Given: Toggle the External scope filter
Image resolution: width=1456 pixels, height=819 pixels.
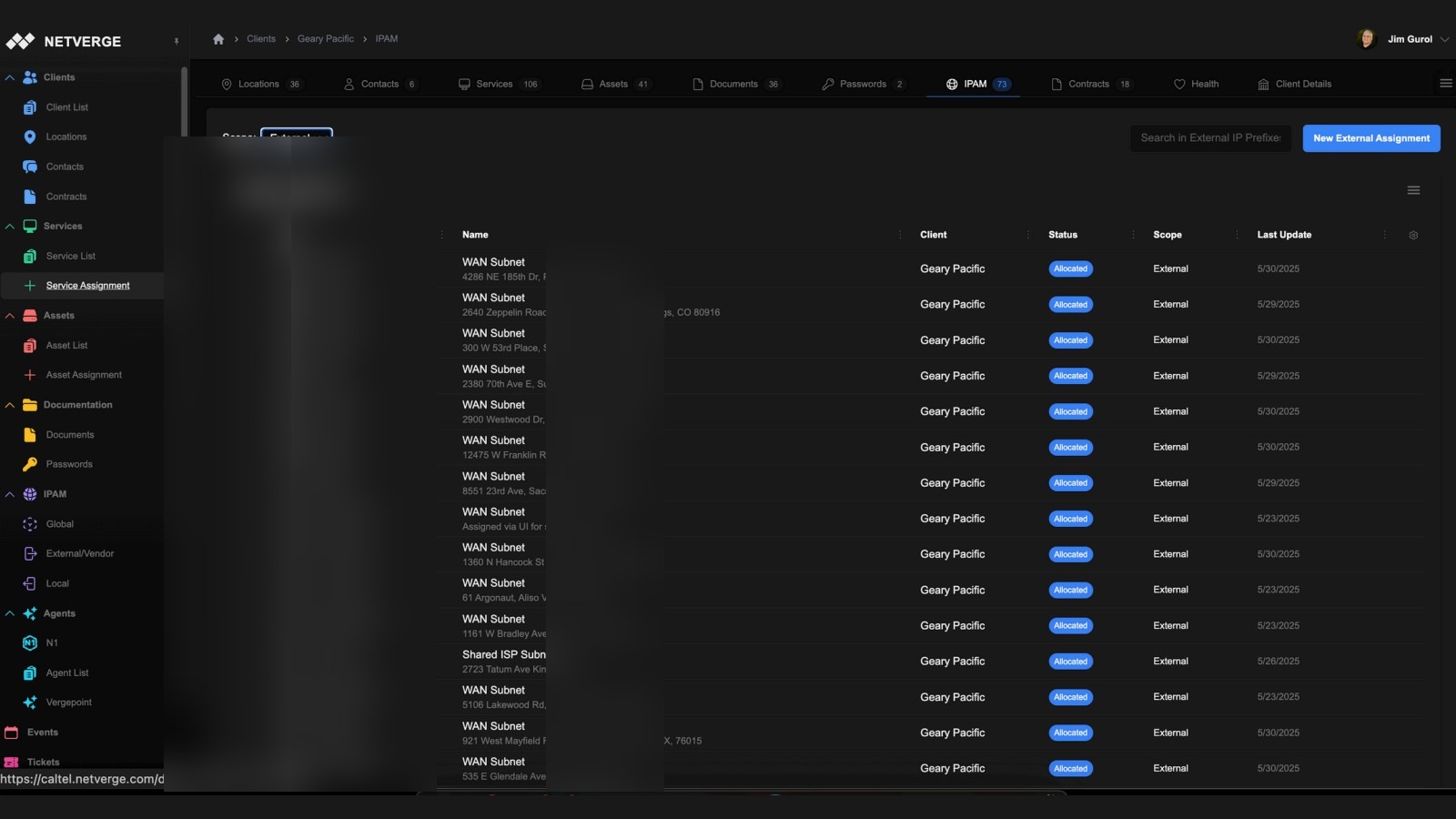Looking at the screenshot, I should pos(296,137).
